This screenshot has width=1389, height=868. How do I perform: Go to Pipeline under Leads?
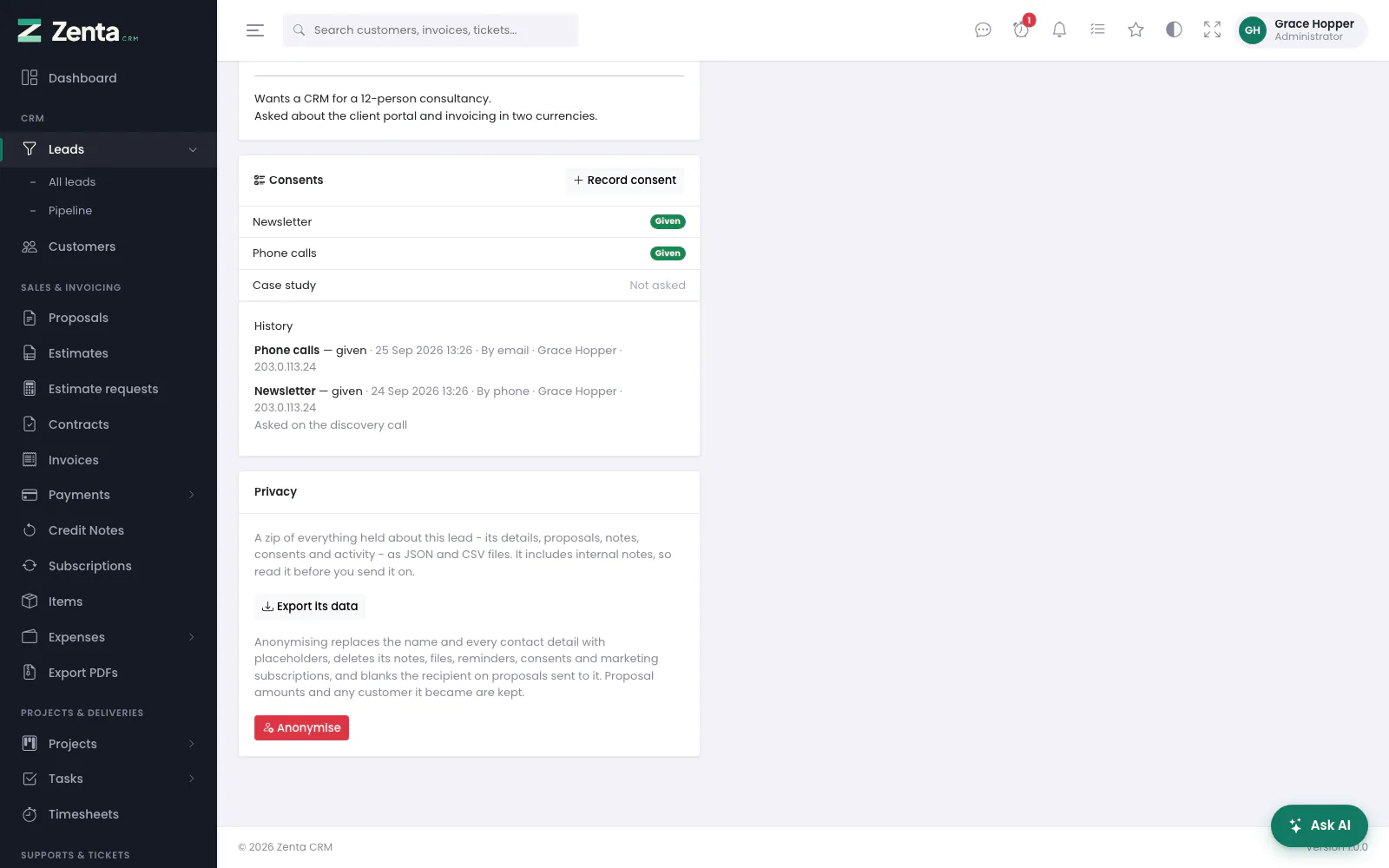tap(70, 210)
